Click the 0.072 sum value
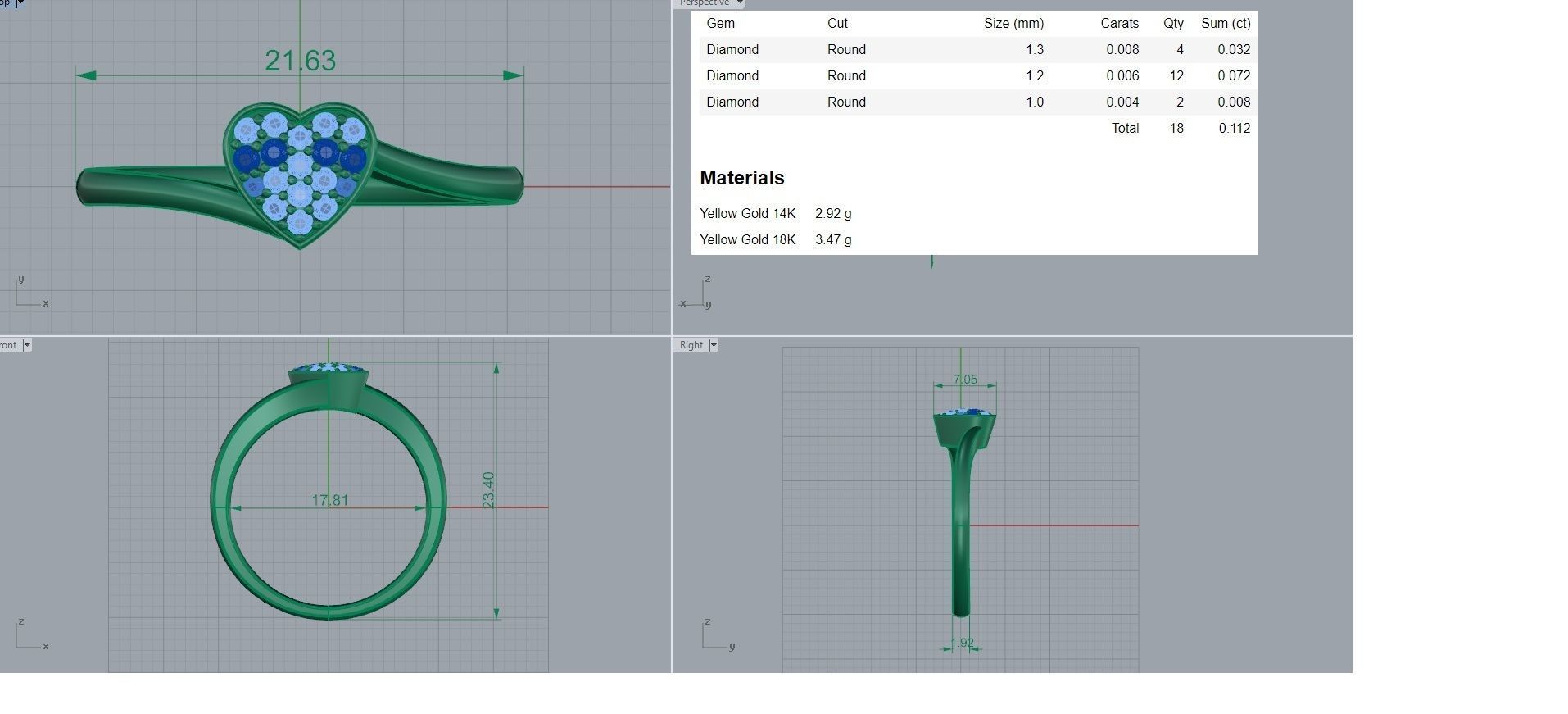 [1234, 76]
